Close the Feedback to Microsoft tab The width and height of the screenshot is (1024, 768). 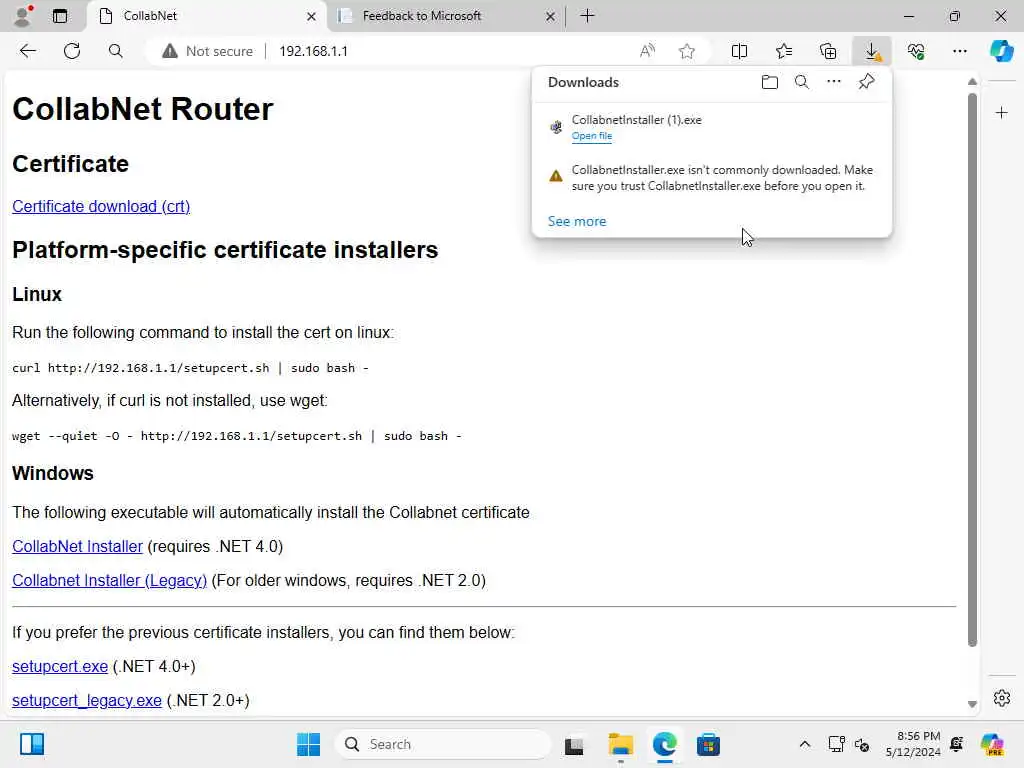[551, 16]
